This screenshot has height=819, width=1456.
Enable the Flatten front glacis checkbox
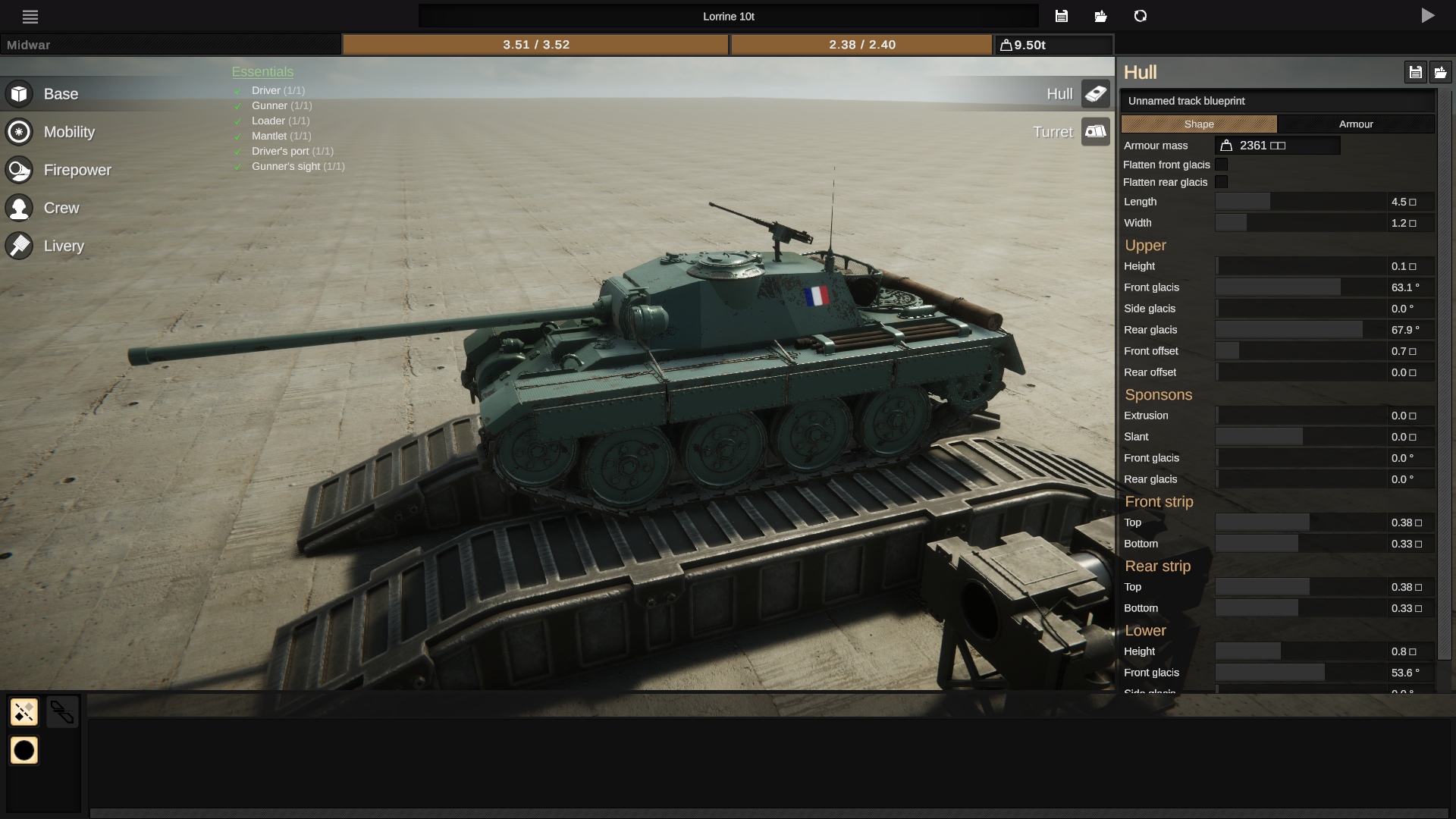pos(1221,165)
